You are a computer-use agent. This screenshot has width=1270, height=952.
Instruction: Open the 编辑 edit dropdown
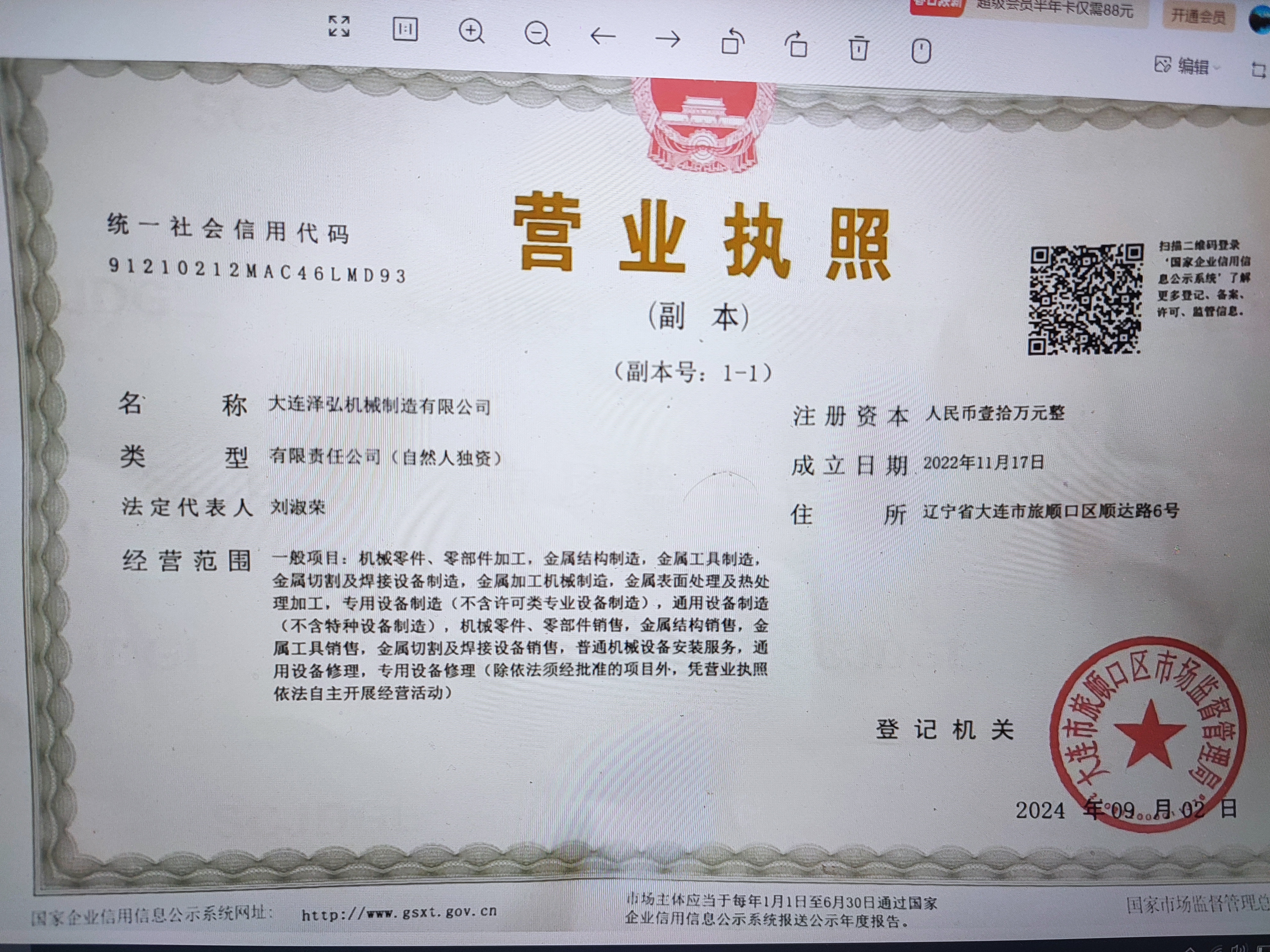pyautogui.click(x=1187, y=65)
